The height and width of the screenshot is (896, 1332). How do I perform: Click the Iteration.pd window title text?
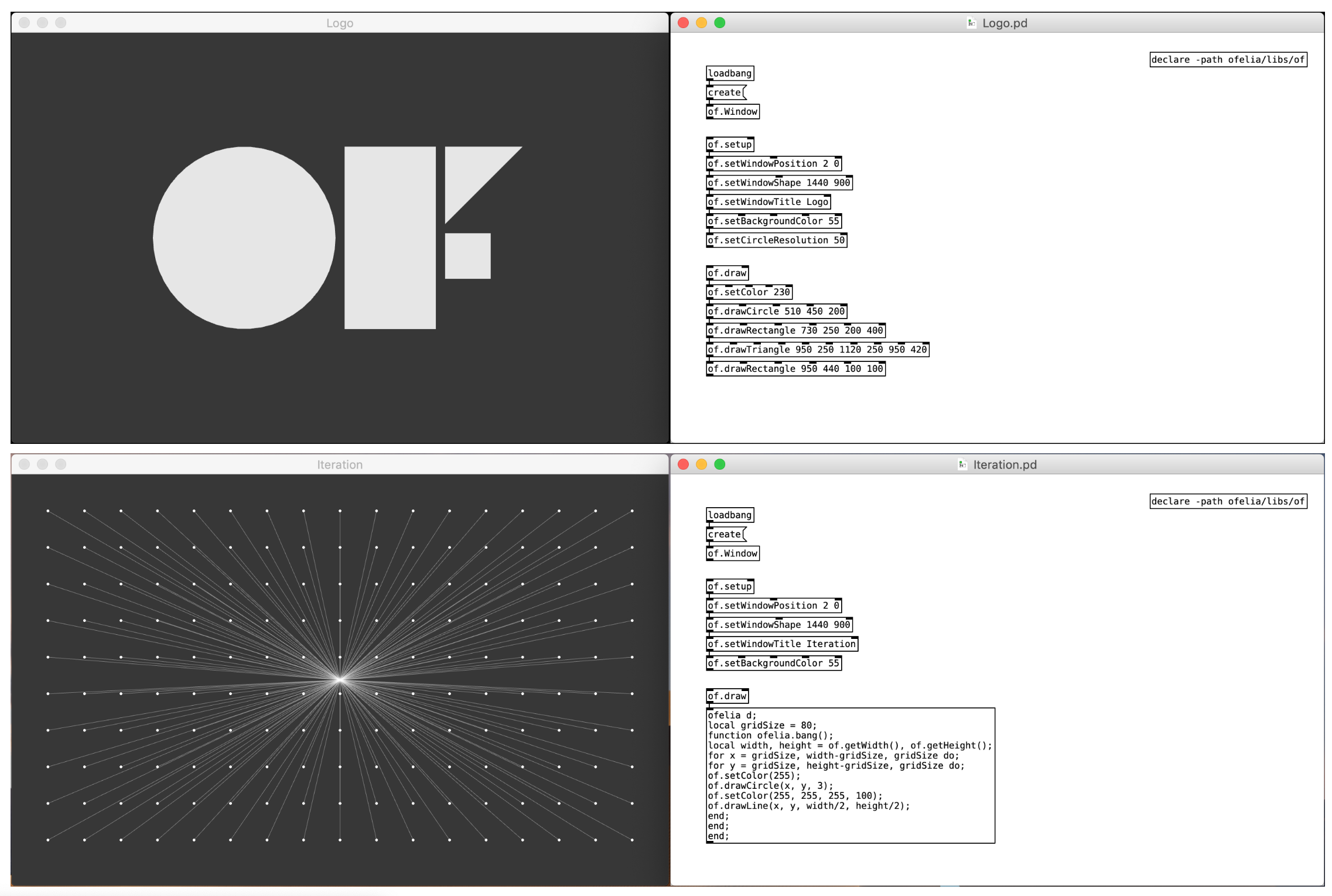pos(1005,464)
